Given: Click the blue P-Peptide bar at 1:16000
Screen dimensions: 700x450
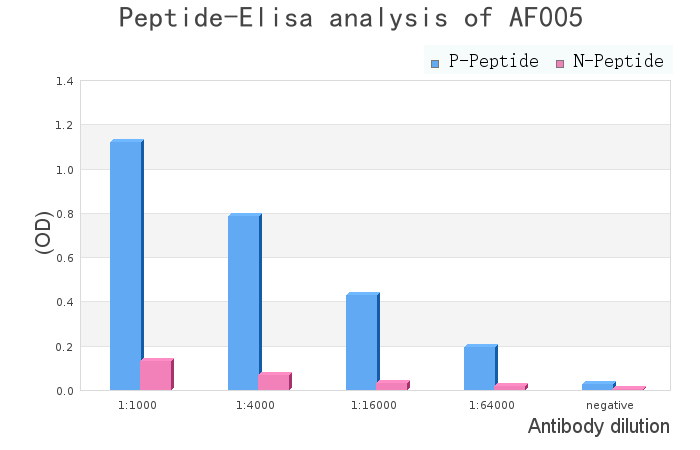Looking at the screenshot, I should pyautogui.click(x=362, y=342).
